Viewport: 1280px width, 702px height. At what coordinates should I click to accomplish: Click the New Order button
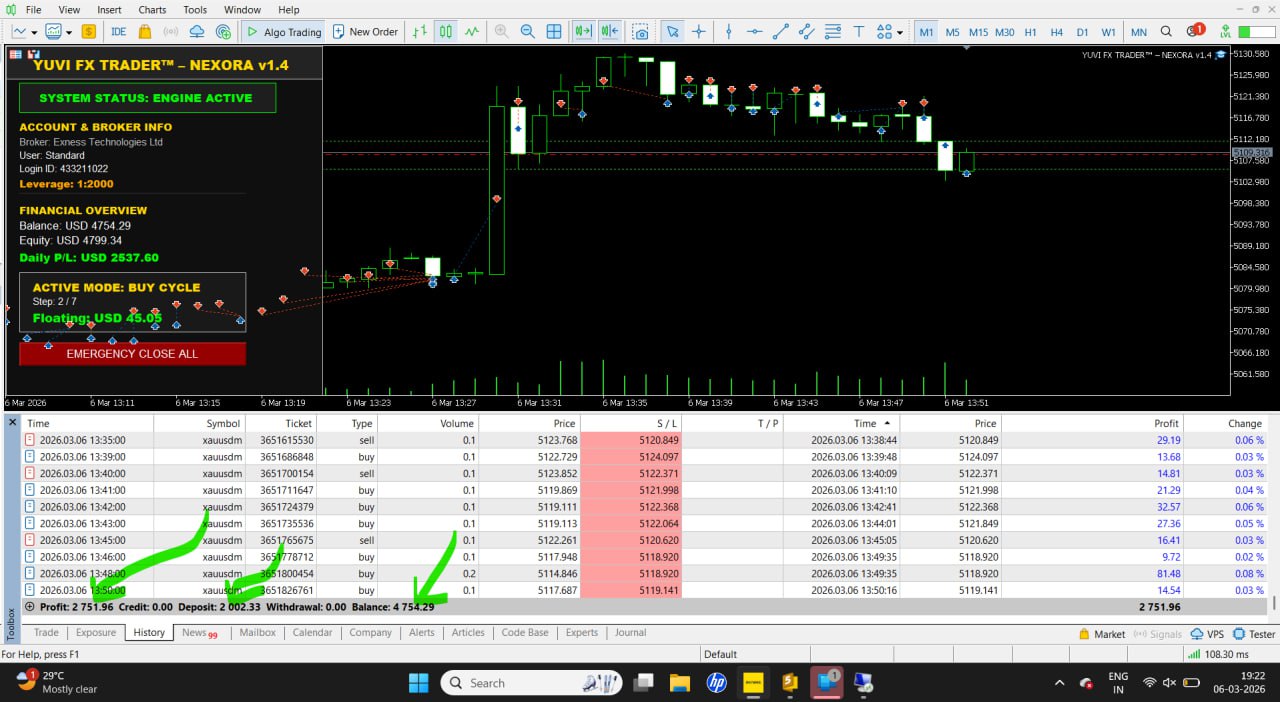[x=365, y=32]
